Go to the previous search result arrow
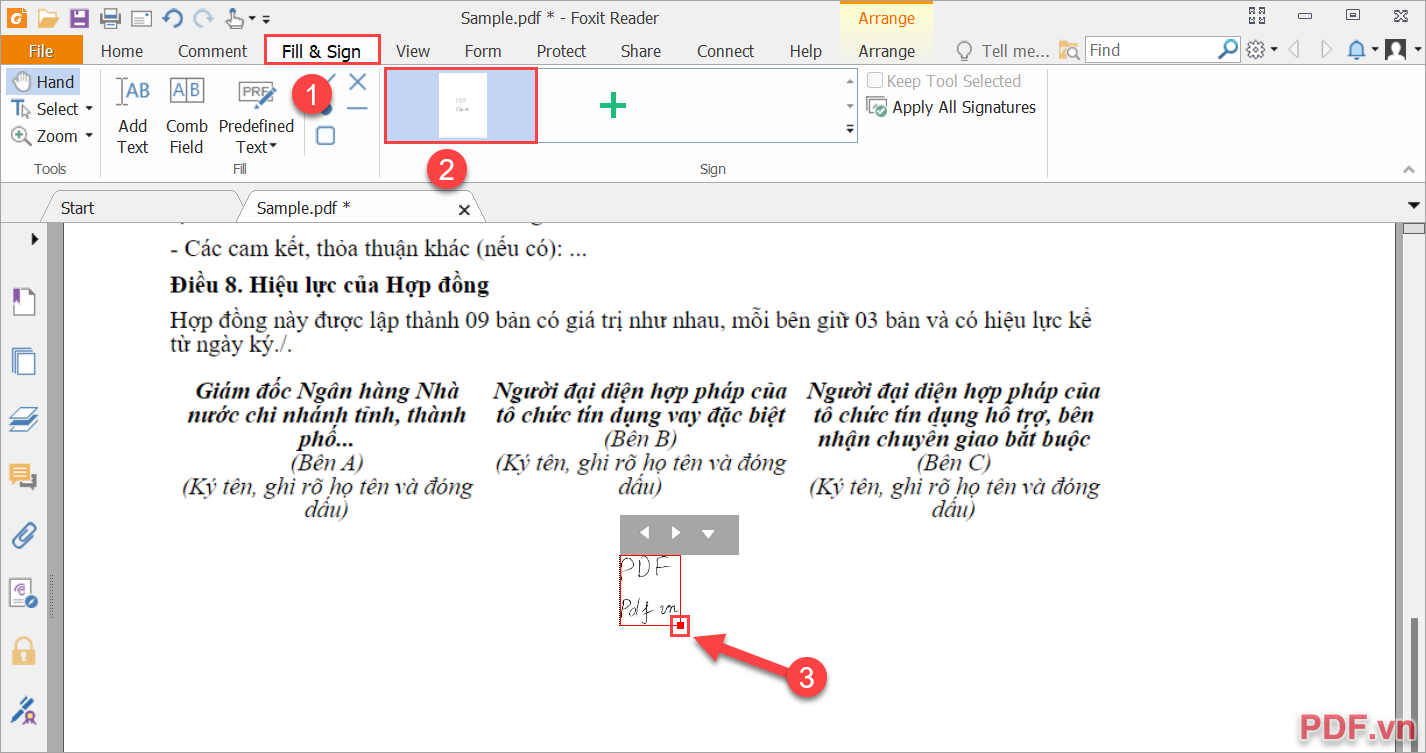This screenshot has width=1426, height=753. coord(1294,50)
